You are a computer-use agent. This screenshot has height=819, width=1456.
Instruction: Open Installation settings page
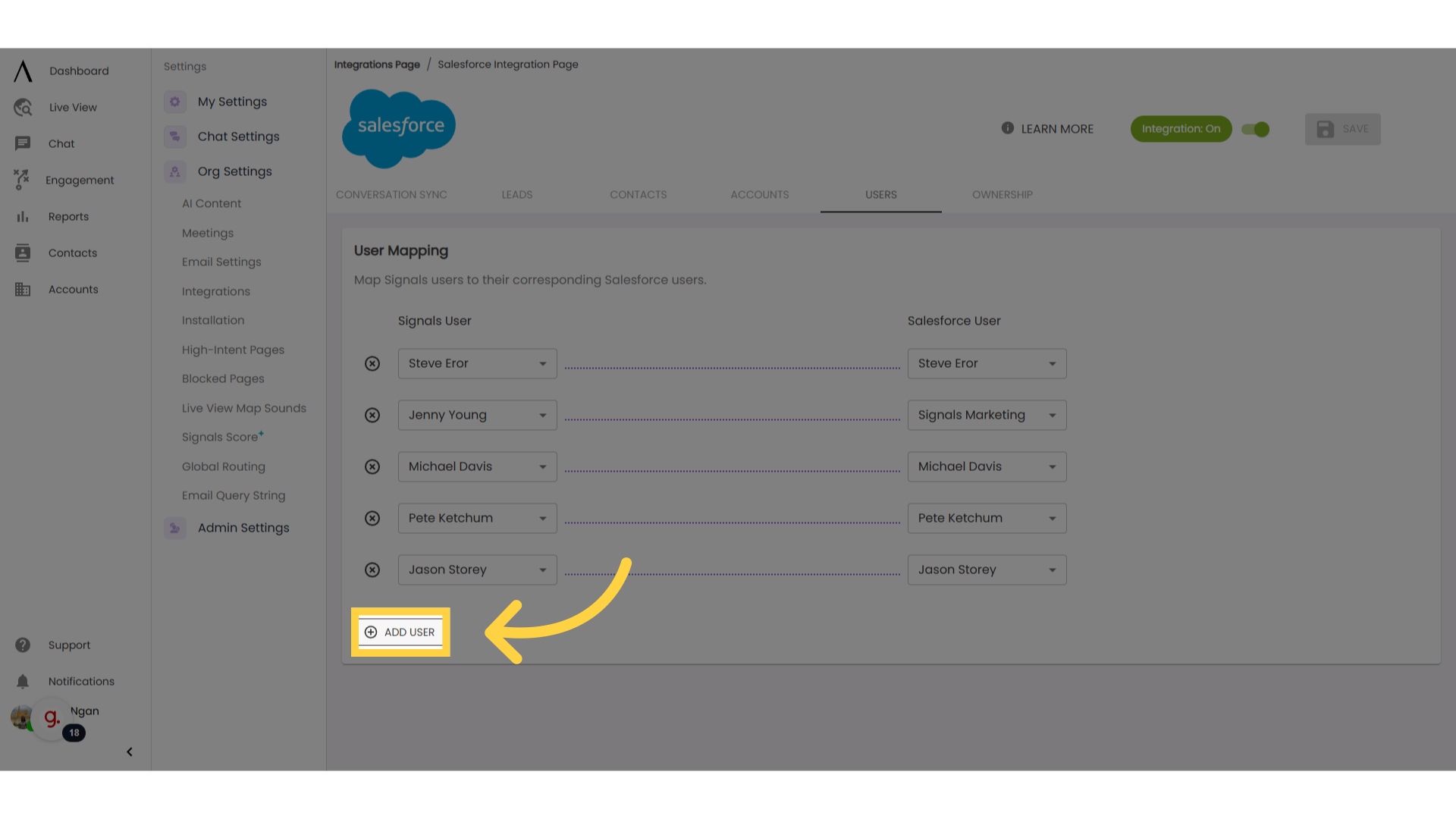(x=213, y=320)
